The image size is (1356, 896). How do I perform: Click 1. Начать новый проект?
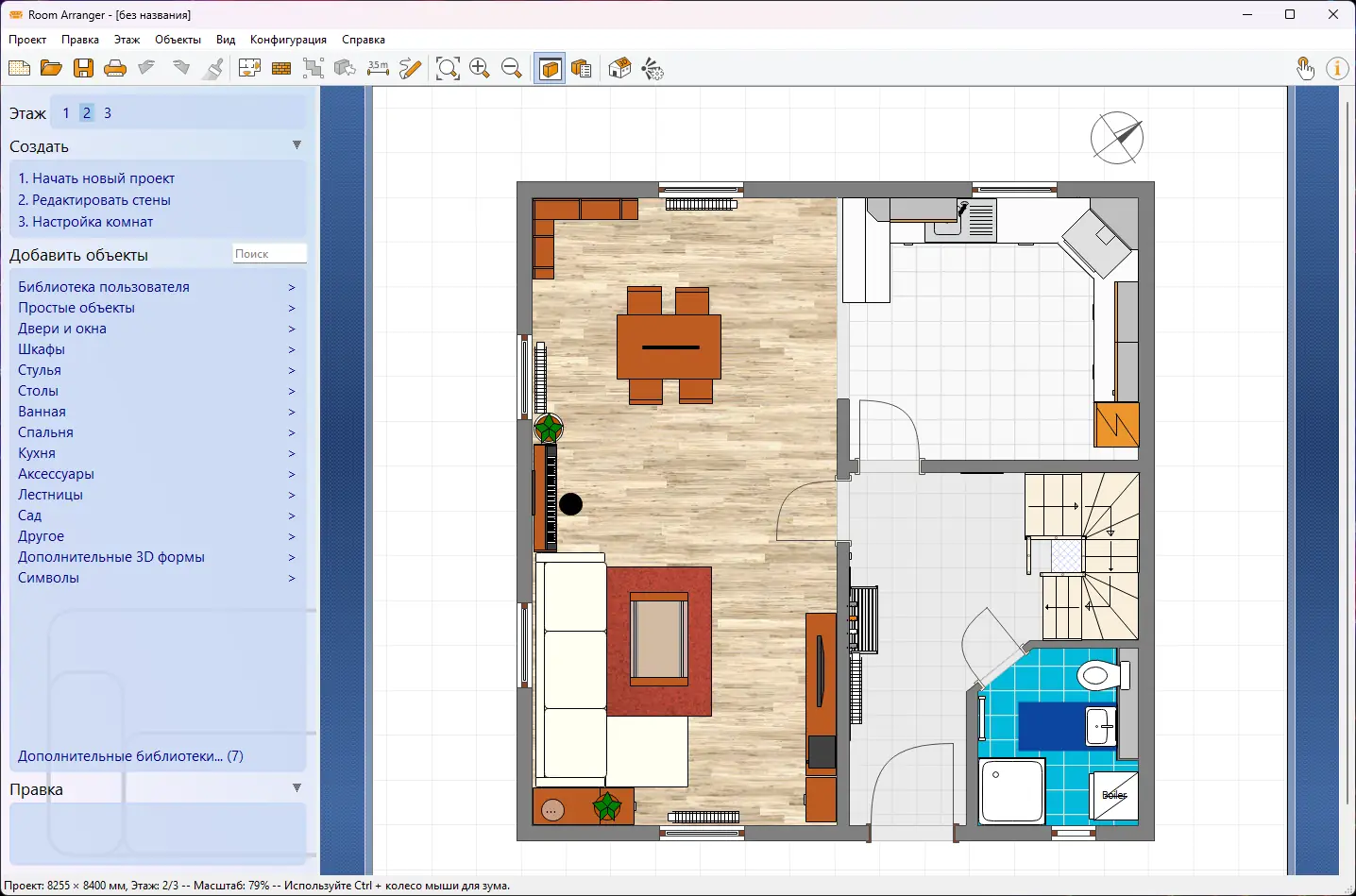96,178
